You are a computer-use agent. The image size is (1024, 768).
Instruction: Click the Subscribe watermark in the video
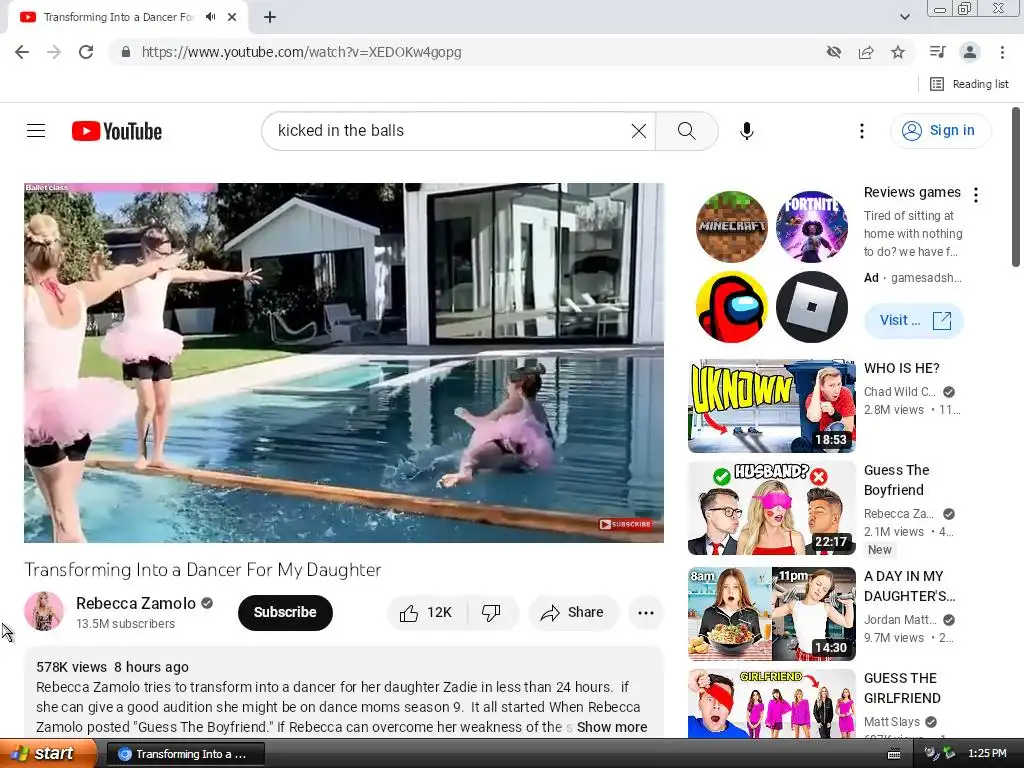pos(626,524)
